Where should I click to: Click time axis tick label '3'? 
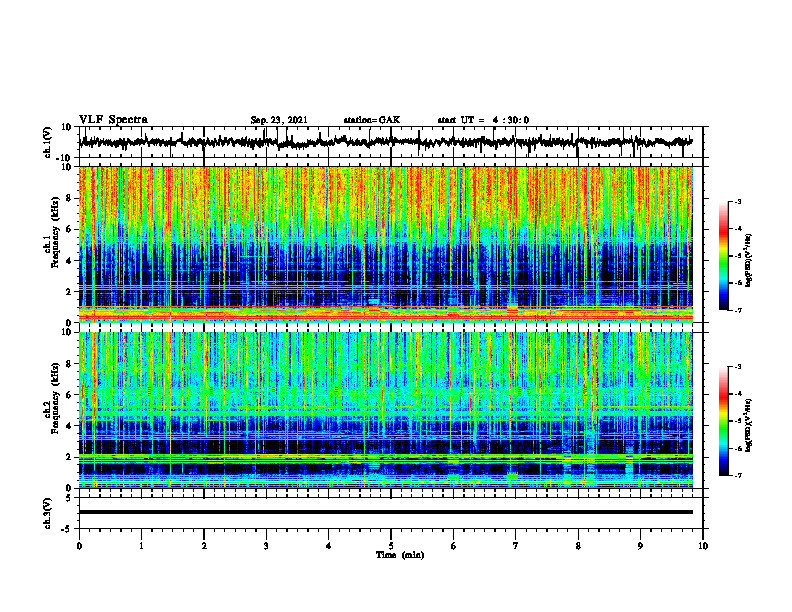tap(266, 546)
